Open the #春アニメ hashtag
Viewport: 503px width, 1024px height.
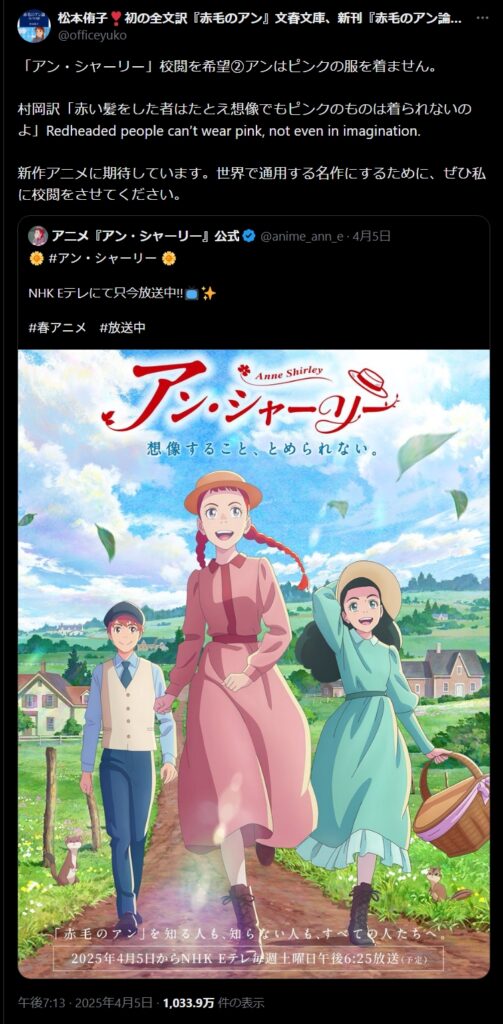coord(57,328)
